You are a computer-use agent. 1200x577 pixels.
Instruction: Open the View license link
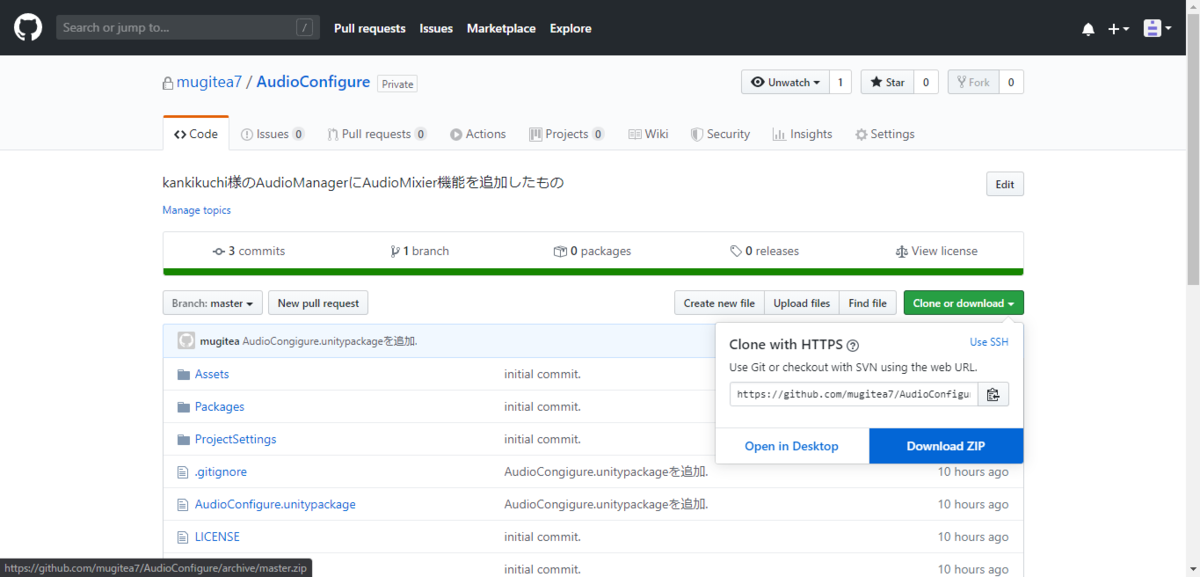click(x=937, y=251)
